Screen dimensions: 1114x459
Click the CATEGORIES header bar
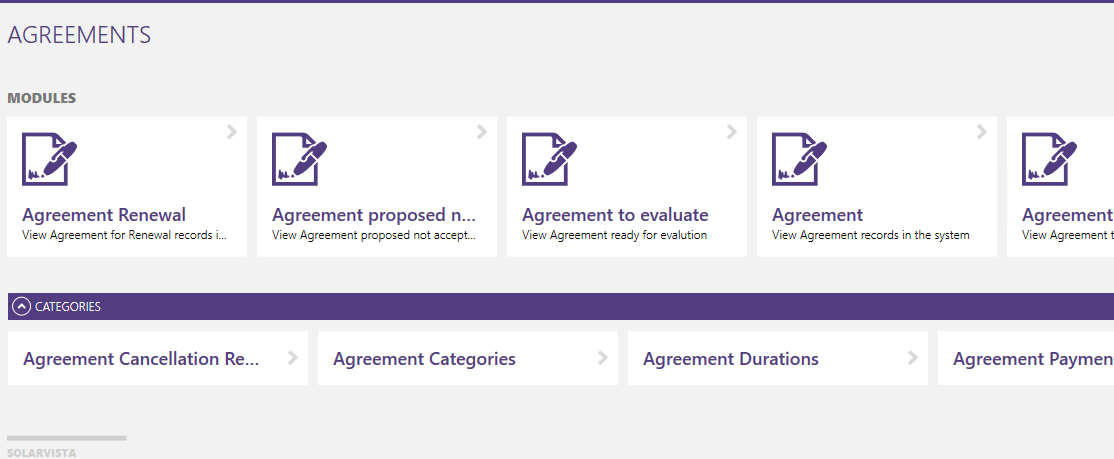tap(561, 307)
